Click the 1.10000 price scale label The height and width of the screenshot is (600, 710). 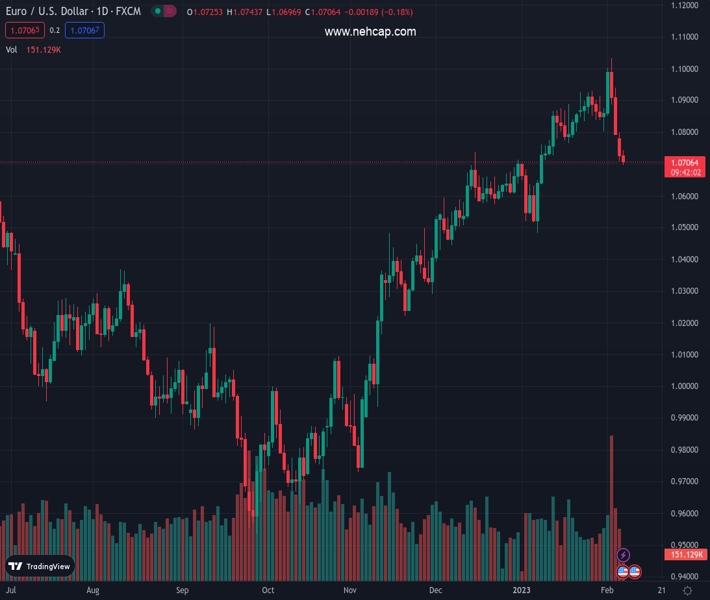[685, 69]
